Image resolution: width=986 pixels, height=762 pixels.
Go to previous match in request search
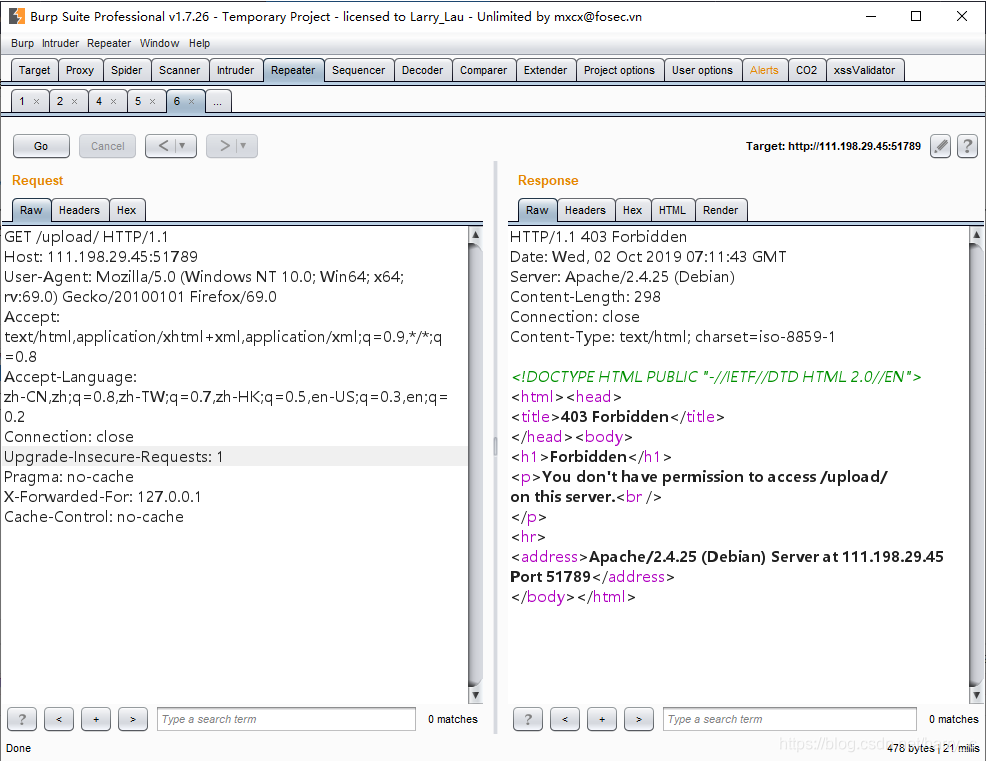coord(59,719)
